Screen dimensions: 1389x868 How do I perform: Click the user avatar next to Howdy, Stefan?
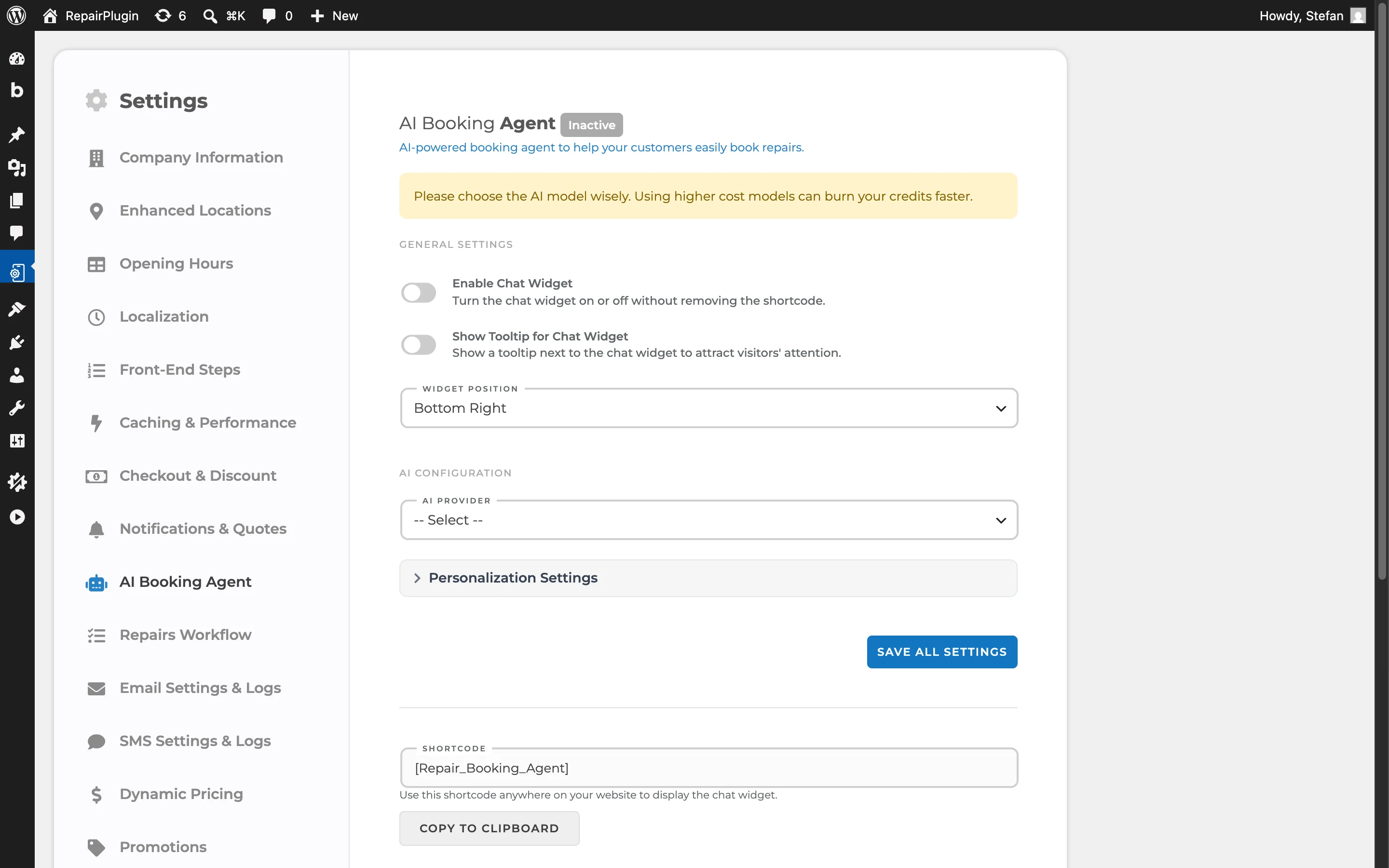pyautogui.click(x=1358, y=15)
